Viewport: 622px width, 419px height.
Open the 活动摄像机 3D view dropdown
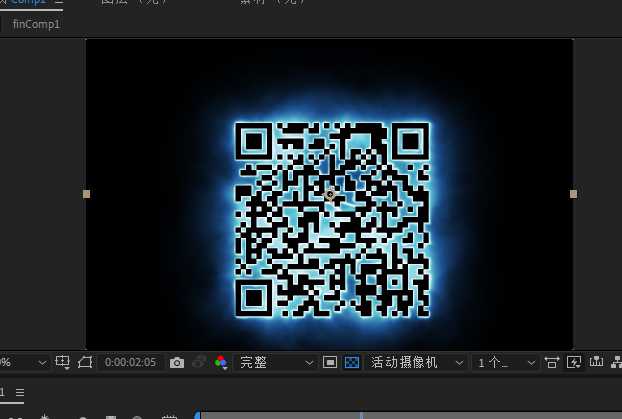416,362
